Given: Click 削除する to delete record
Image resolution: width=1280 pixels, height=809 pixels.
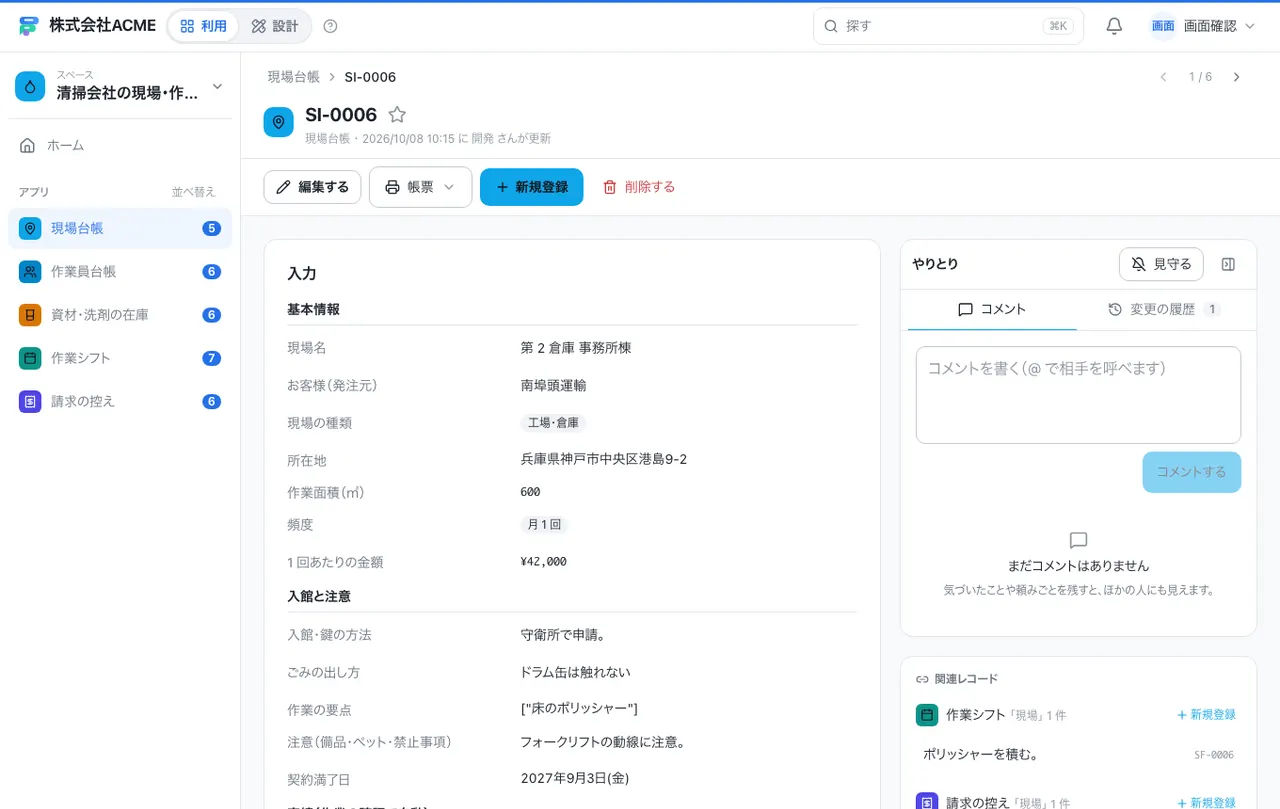Looking at the screenshot, I should 639,187.
